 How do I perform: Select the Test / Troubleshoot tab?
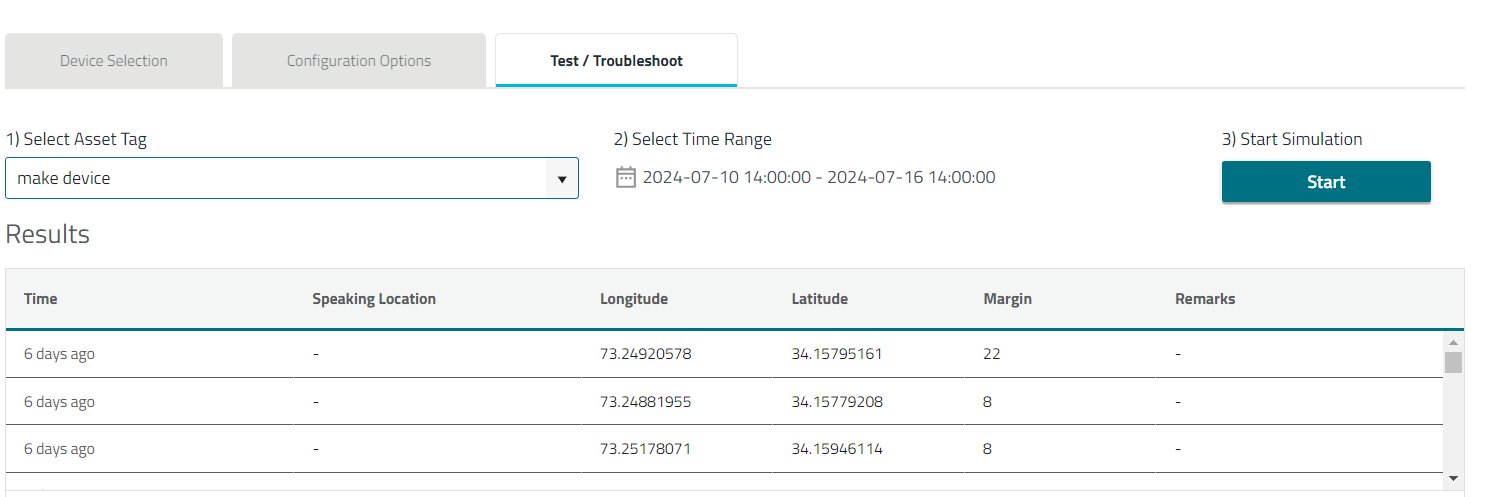click(x=616, y=61)
